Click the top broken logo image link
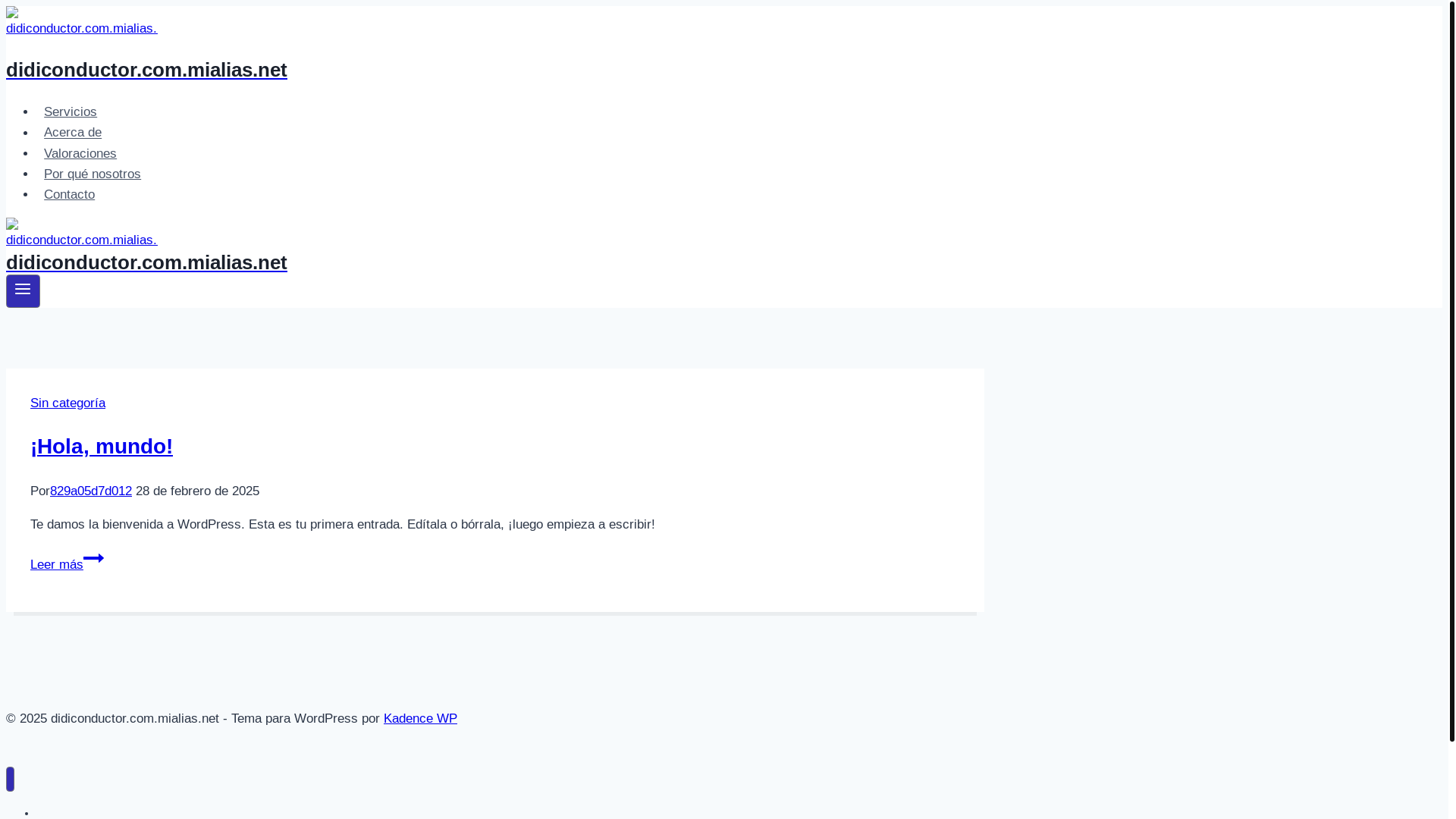The width and height of the screenshot is (1456, 819). tap(82, 21)
